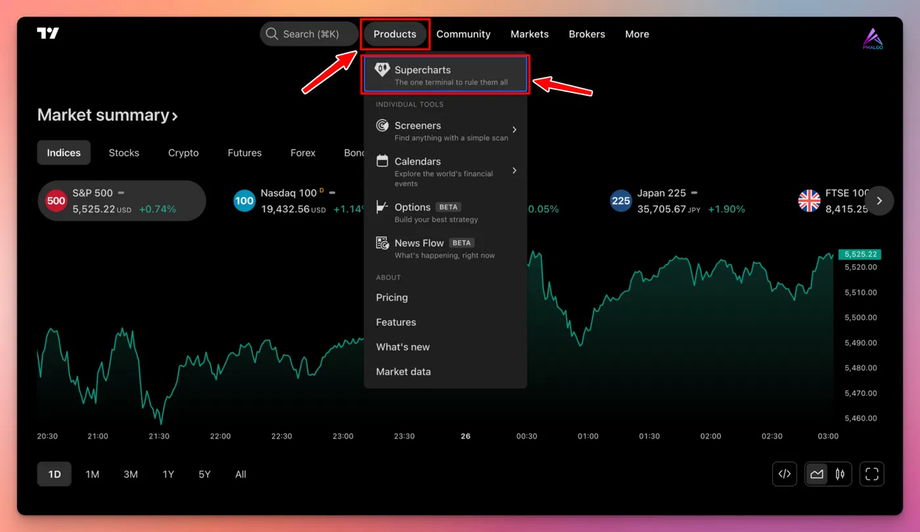Switch to area chart view
The height and width of the screenshot is (532, 920).
coord(817,474)
